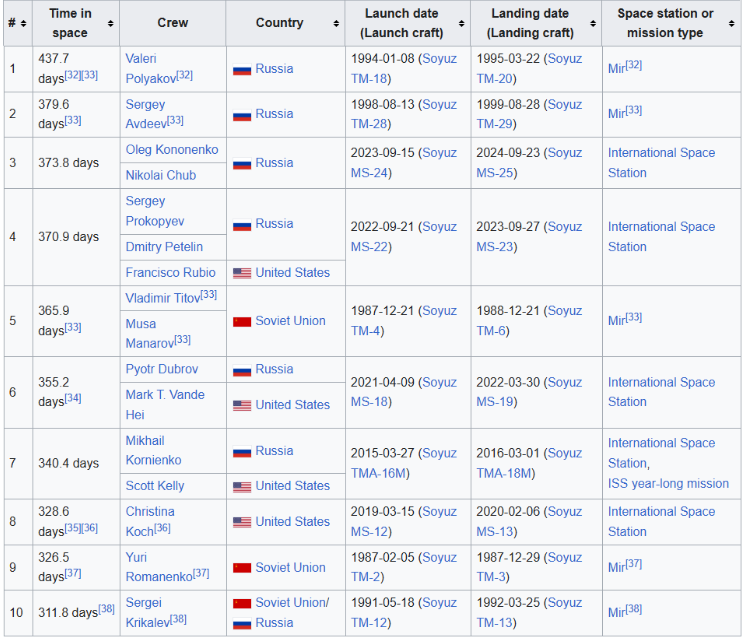Select the 2023-09-15 launch date text
This screenshot has width=743, height=639.
pos(382,153)
